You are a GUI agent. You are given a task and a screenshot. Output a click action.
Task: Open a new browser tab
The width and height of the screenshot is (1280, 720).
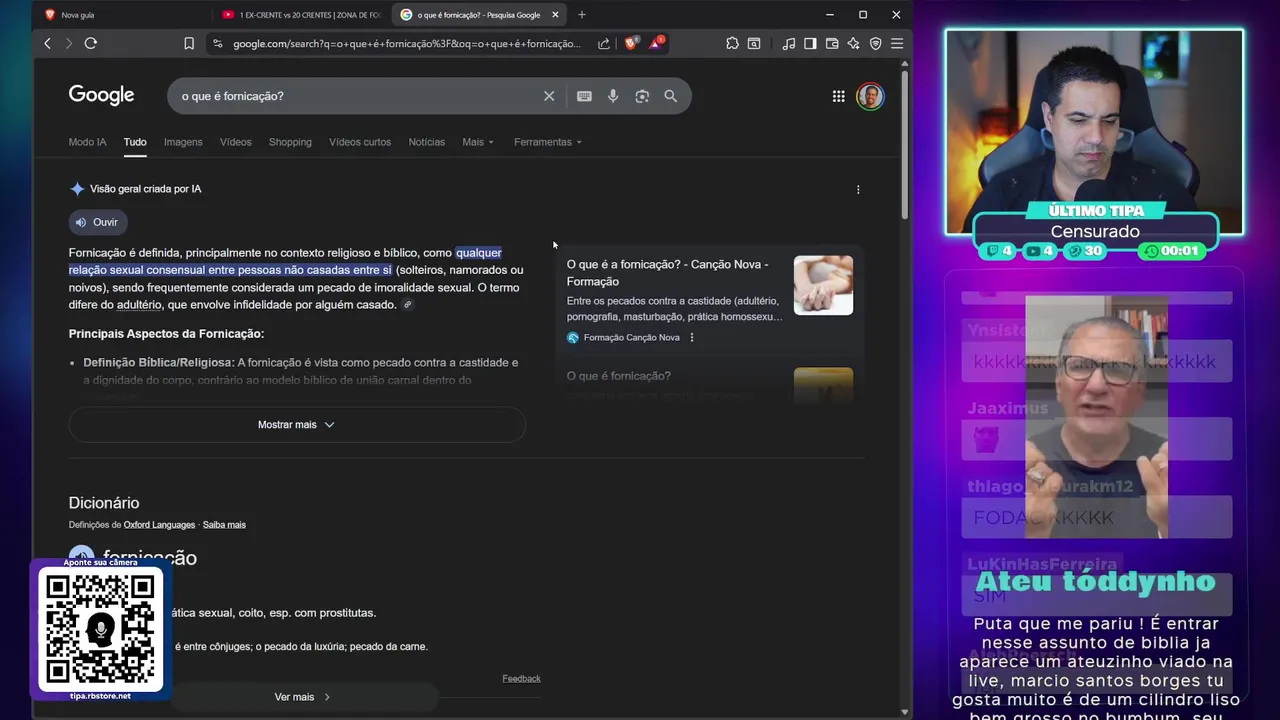click(x=582, y=14)
